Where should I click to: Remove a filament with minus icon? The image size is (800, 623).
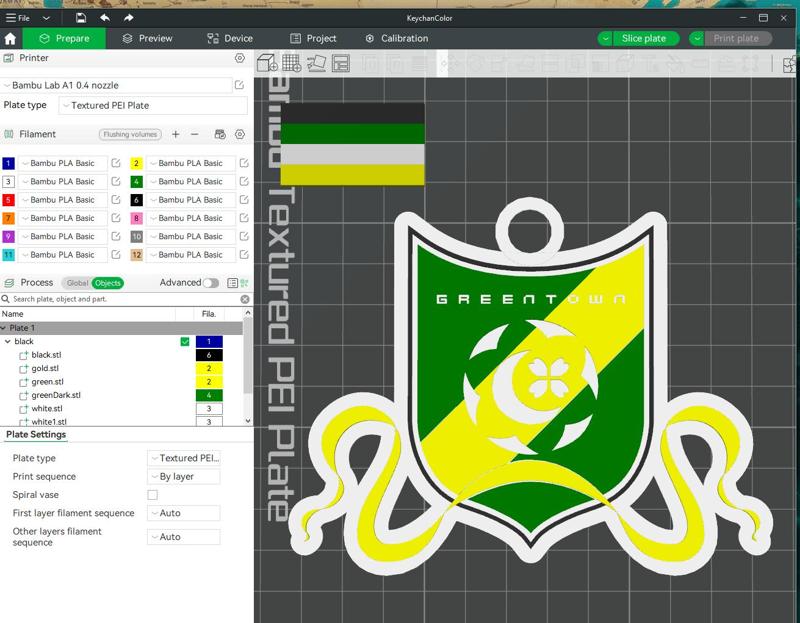pyautogui.click(x=194, y=134)
